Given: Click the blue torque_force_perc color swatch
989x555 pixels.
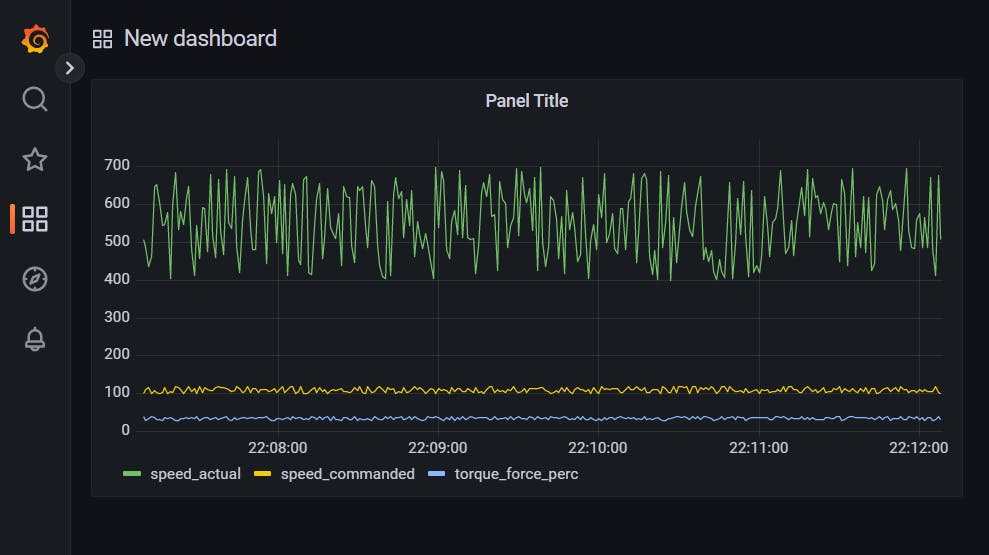Looking at the screenshot, I should click(x=436, y=474).
